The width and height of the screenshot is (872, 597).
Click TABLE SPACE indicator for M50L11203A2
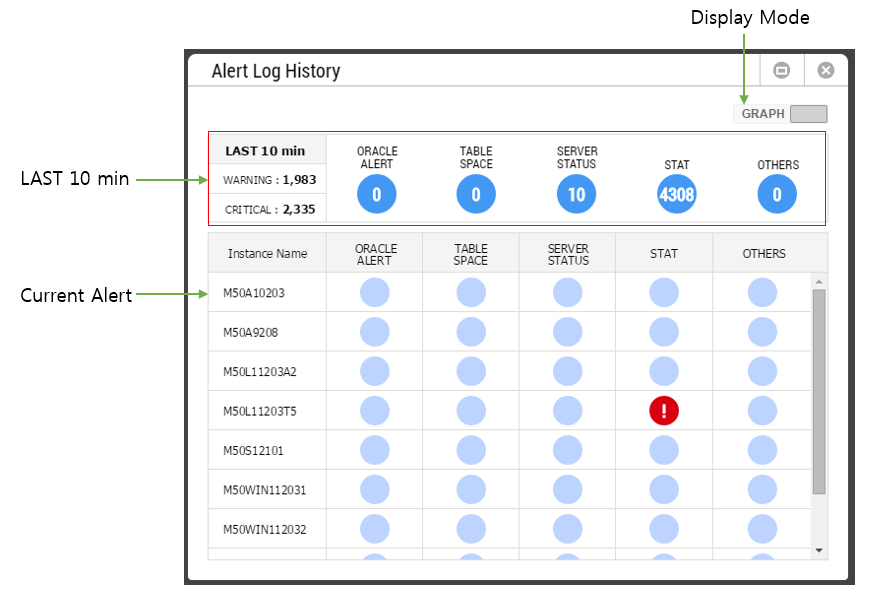coord(471,371)
